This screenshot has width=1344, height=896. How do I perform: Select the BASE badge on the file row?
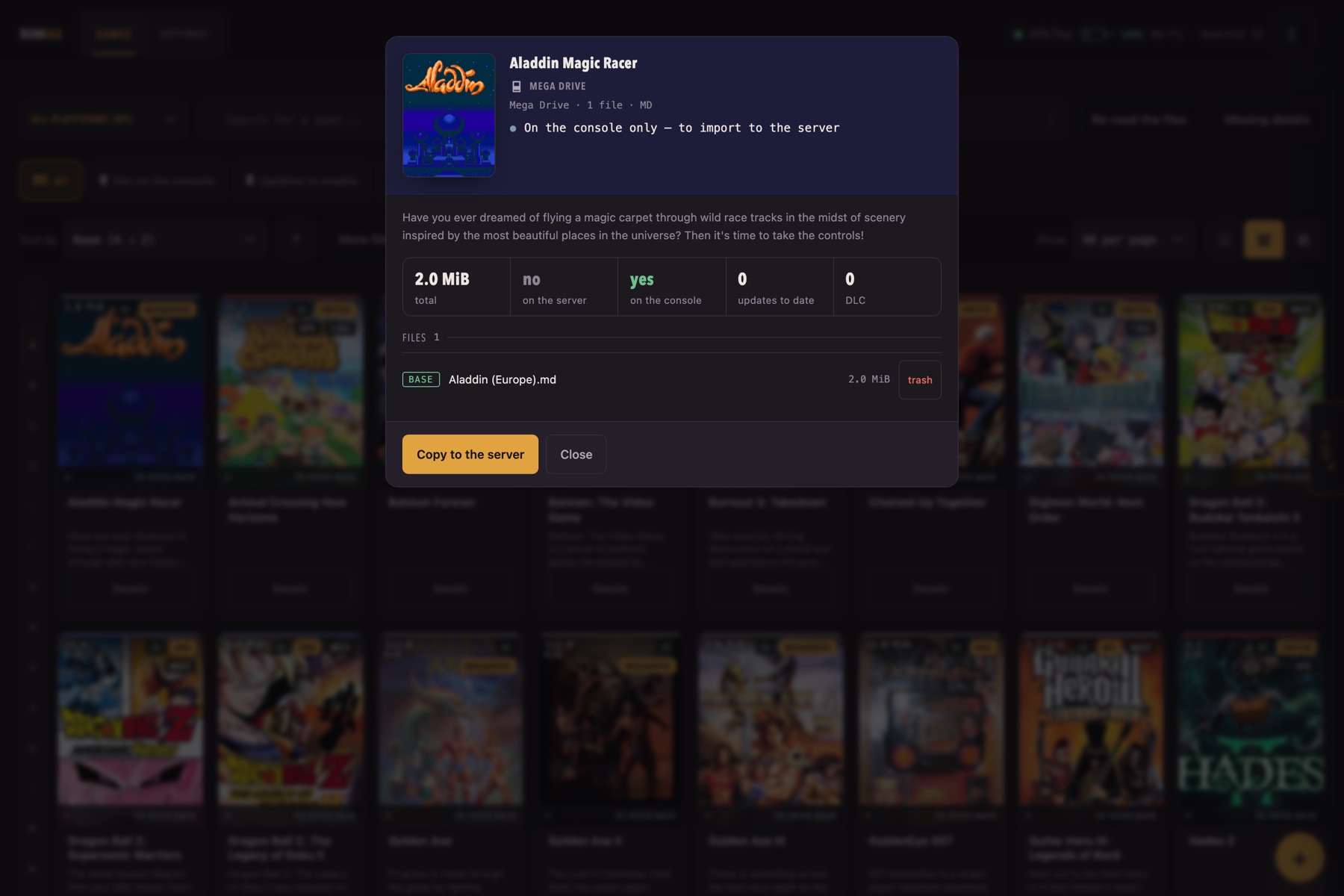(x=421, y=379)
